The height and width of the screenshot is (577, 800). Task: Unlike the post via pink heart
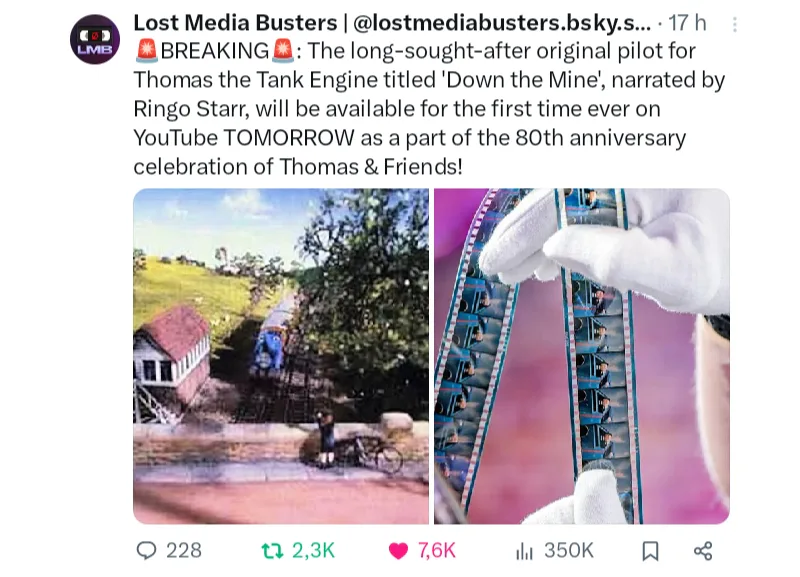[398, 551]
